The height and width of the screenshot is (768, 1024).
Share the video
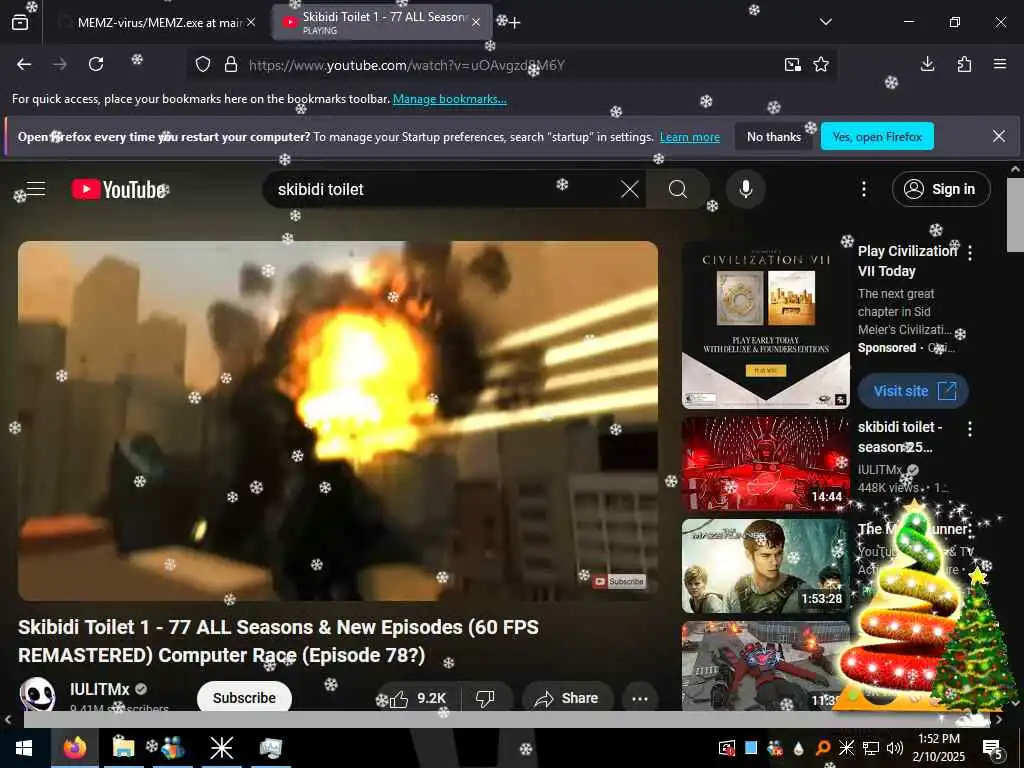(x=568, y=698)
